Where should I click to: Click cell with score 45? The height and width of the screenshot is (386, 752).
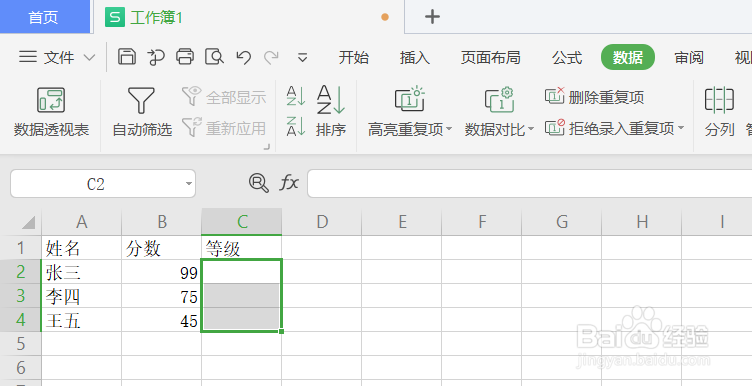click(x=162, y=320)
